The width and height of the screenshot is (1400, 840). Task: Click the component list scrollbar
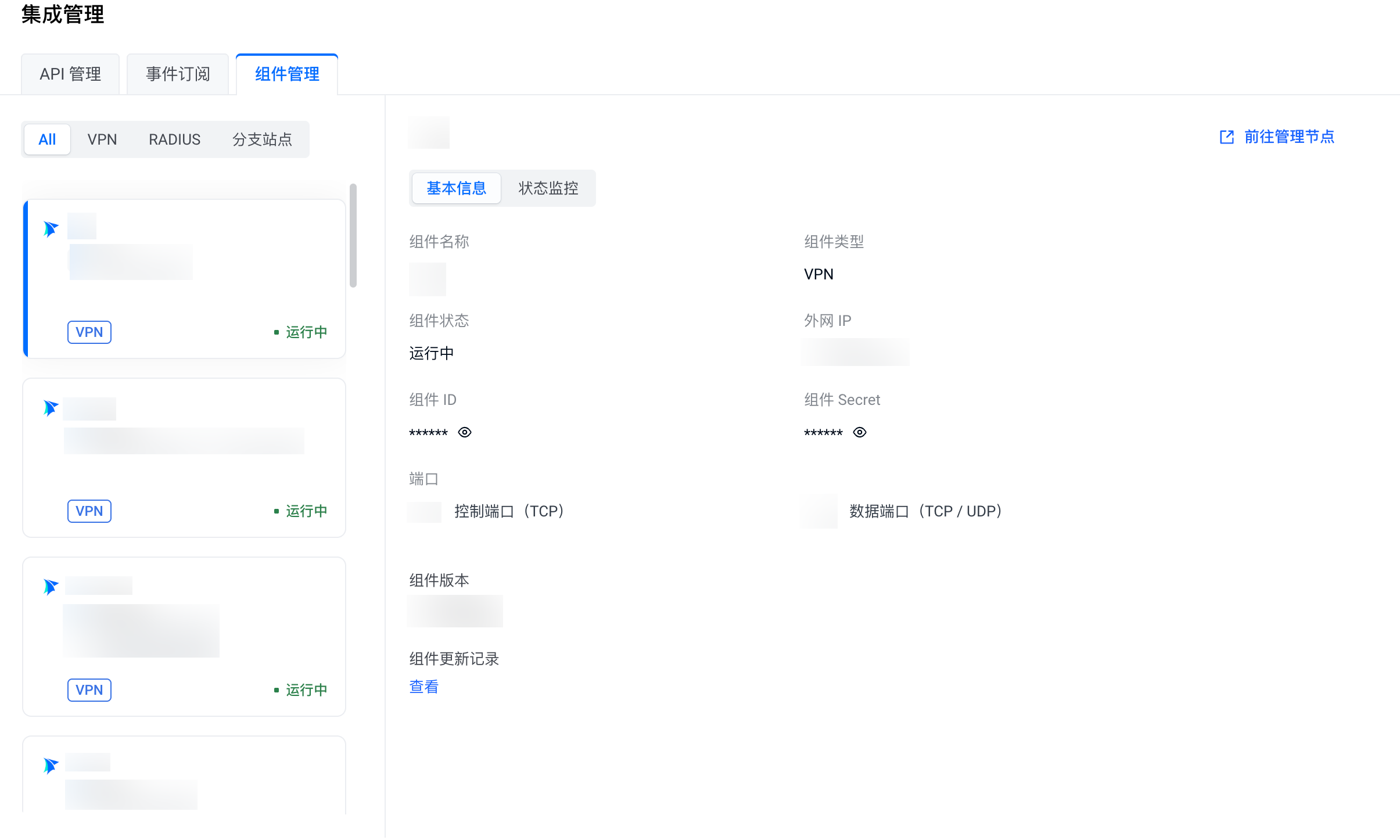(353, 235)
